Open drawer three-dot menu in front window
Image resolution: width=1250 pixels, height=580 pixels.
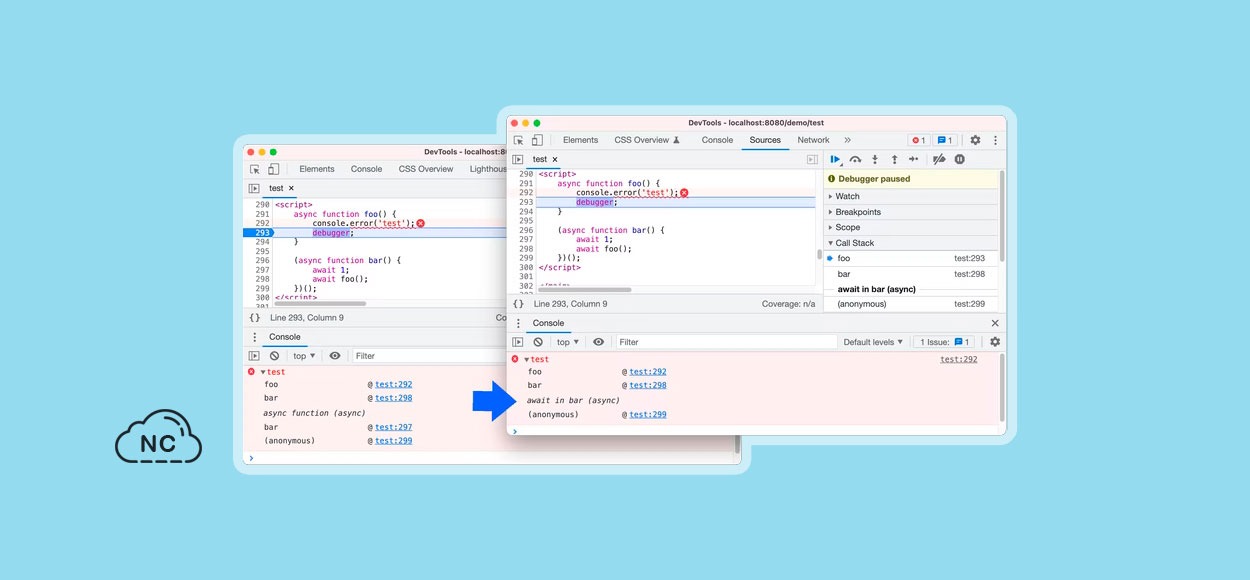(518, 323)
